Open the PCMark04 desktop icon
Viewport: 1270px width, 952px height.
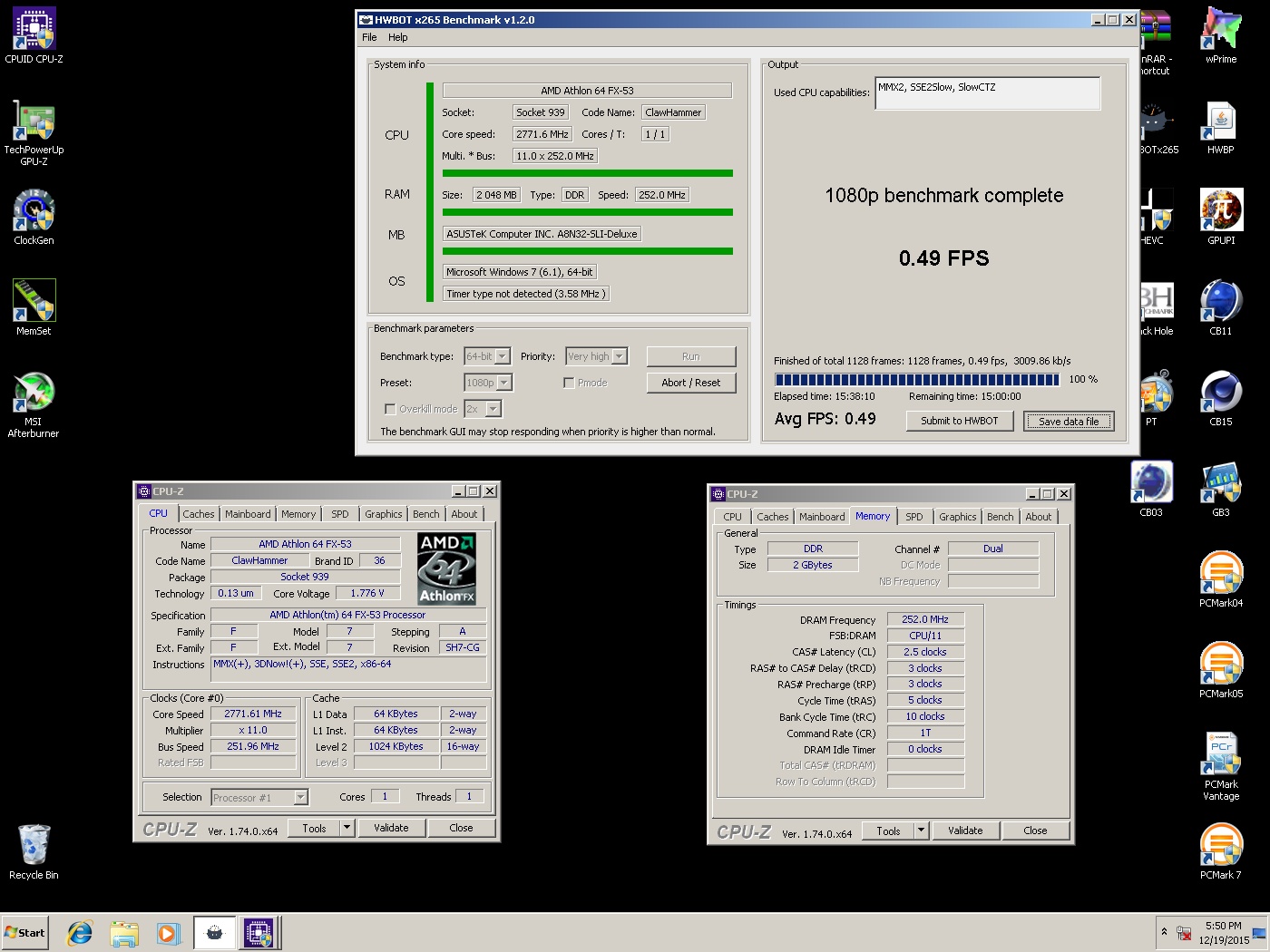pos(1221,579)
